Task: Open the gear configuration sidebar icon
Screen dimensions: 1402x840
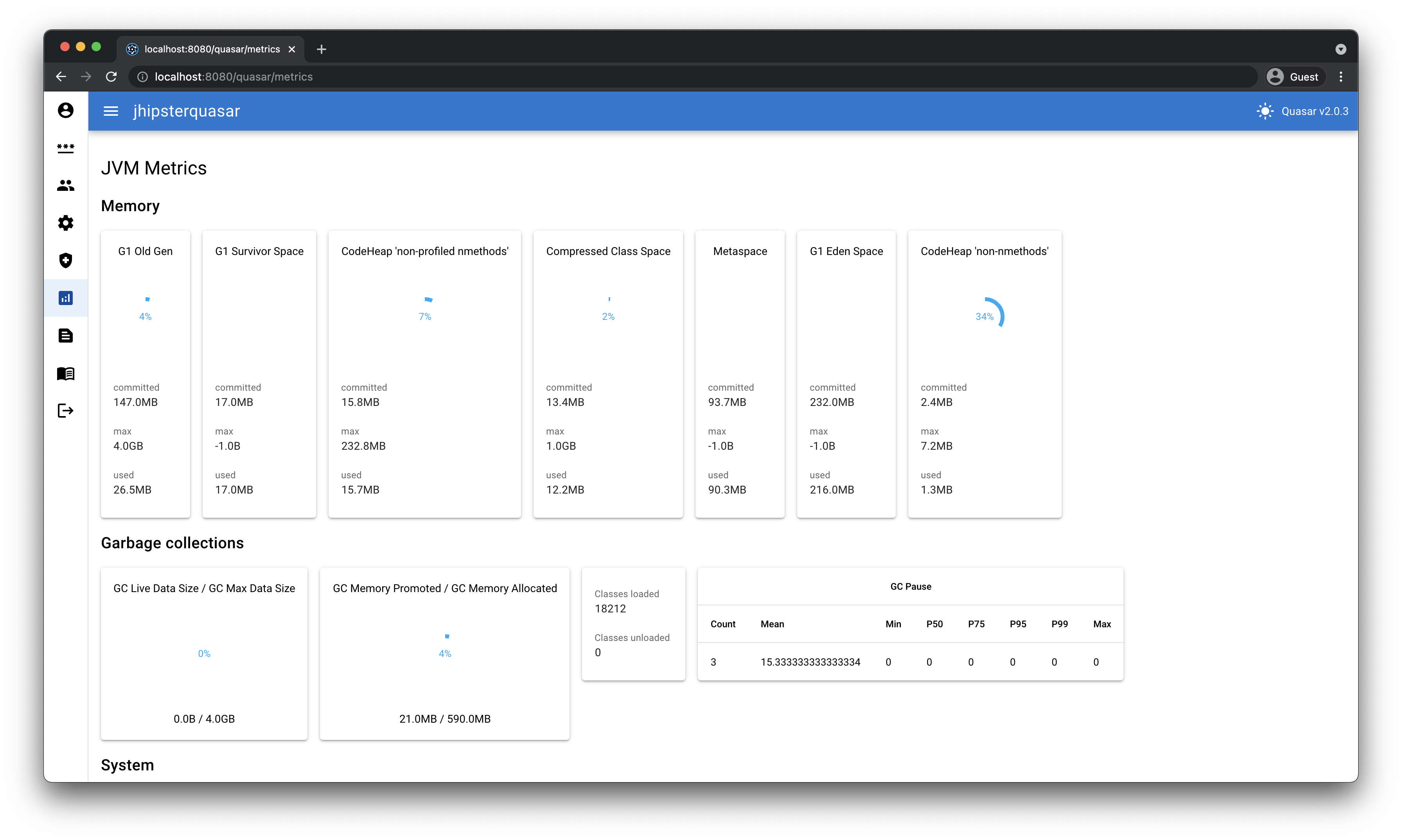Action: (66, 223)
